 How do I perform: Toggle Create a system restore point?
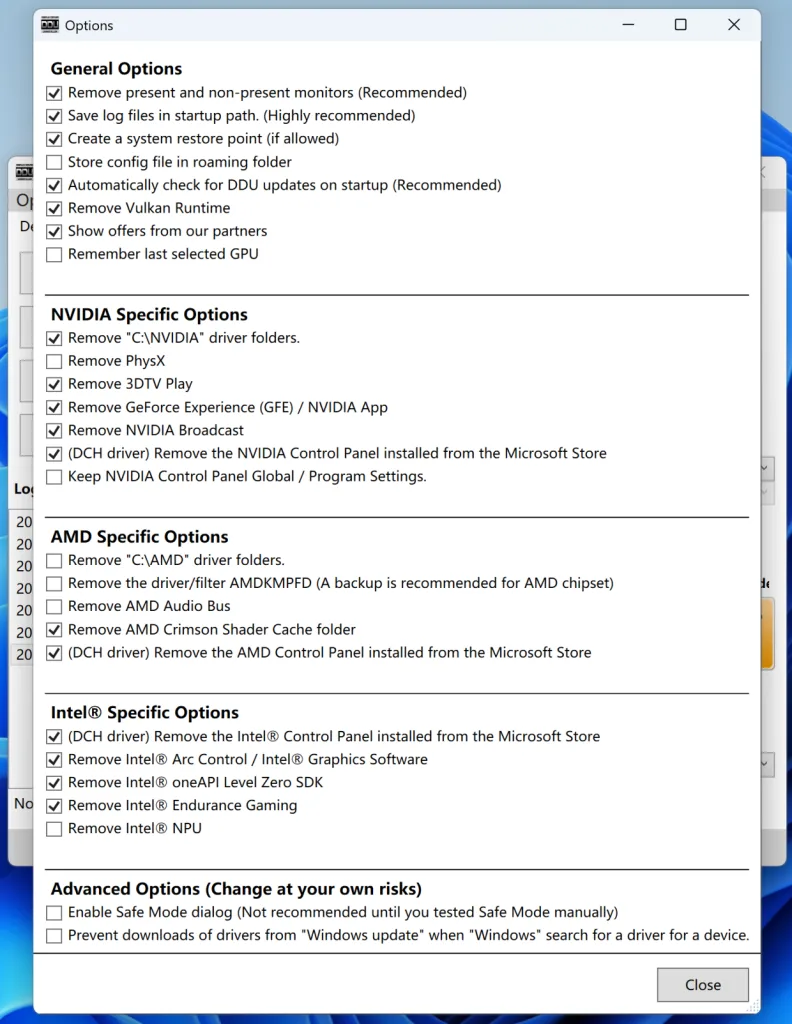click(x=54, y=139)
